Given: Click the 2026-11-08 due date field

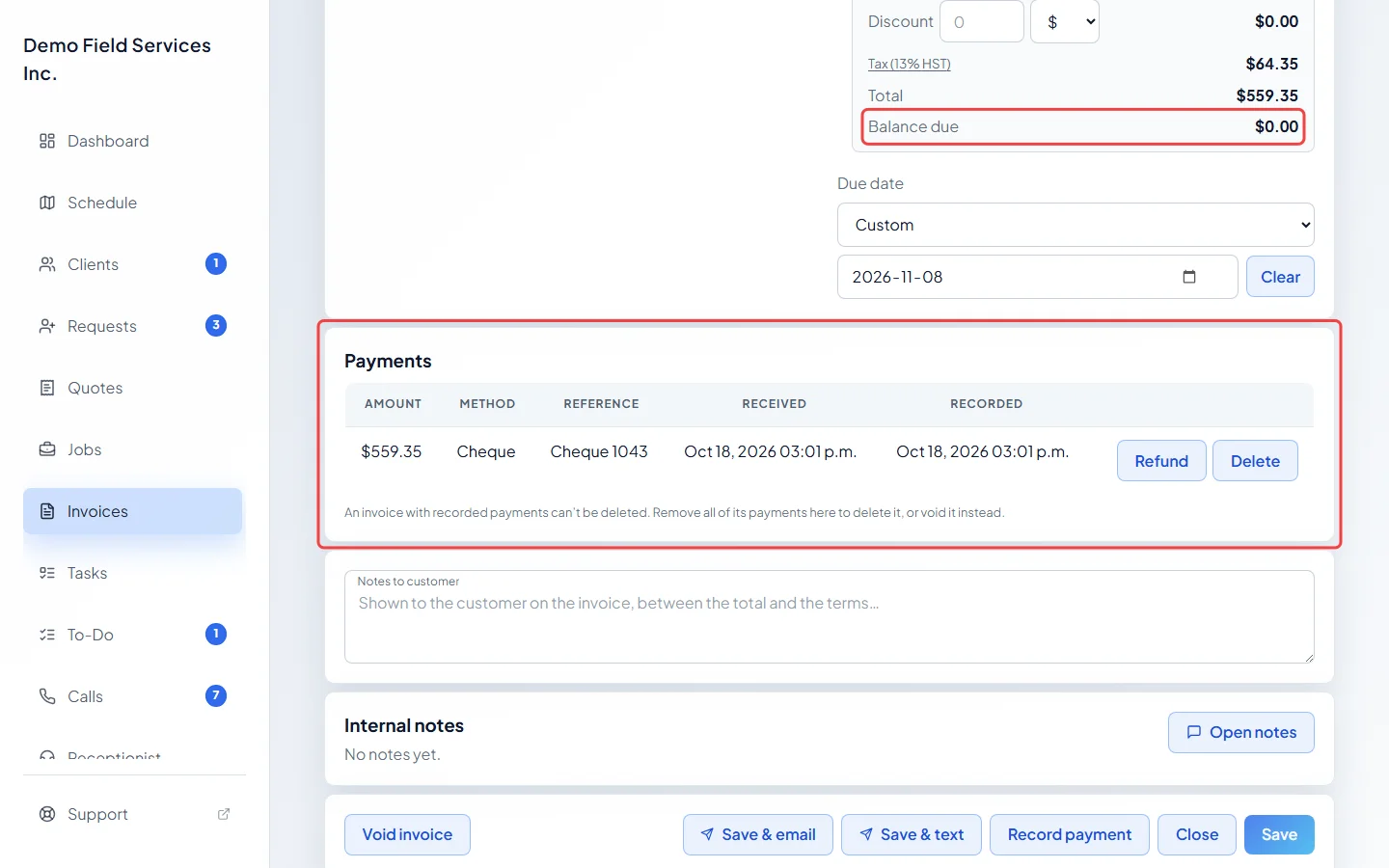Looking at the screenshot, I should pos(1038,277).
